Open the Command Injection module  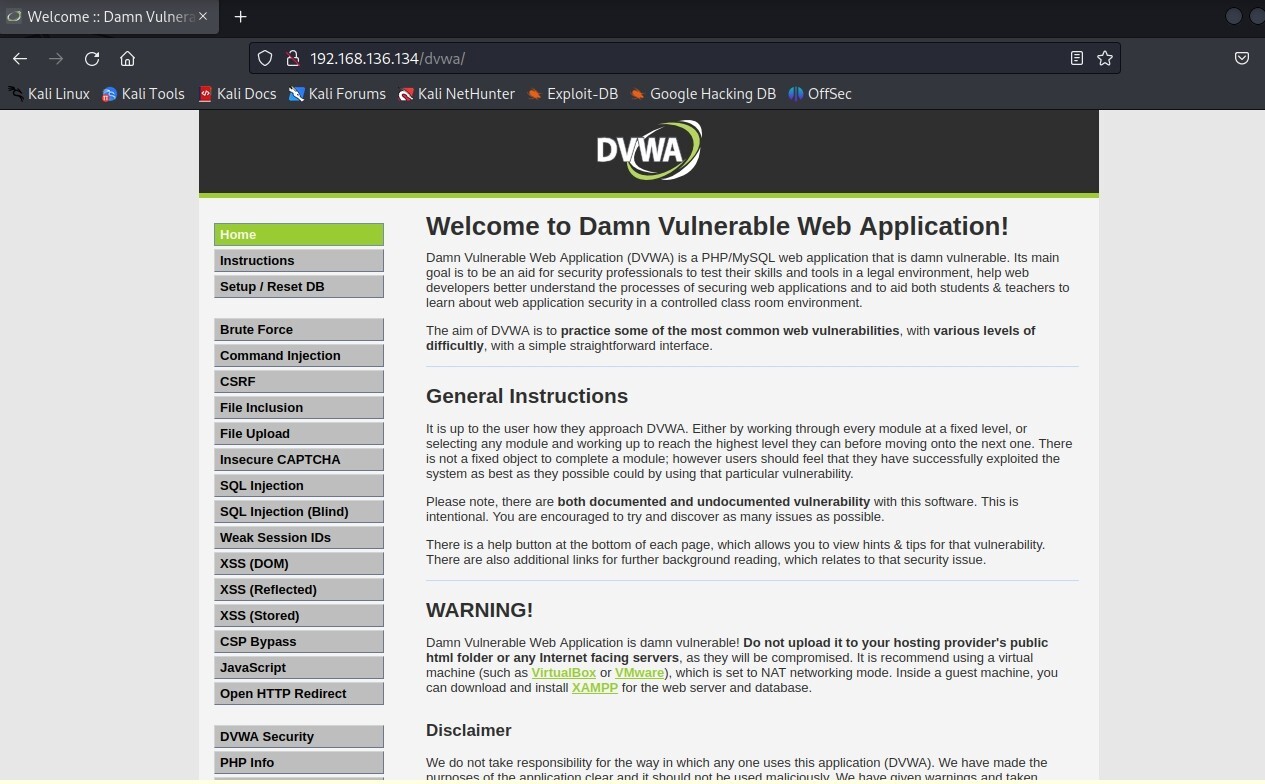(x=299, y=355)
